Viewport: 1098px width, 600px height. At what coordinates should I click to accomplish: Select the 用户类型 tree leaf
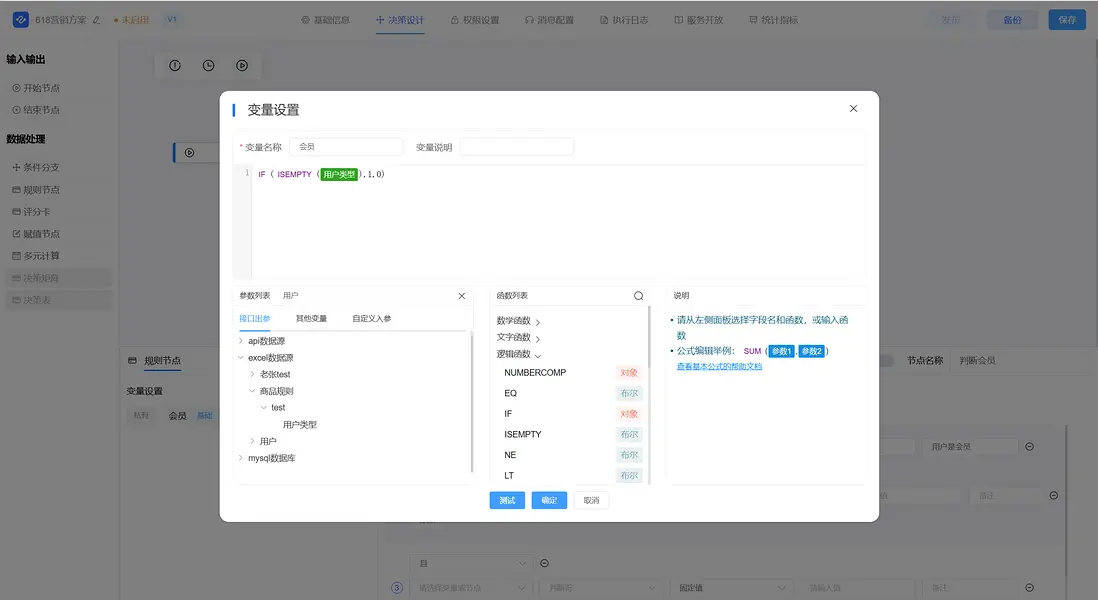tap(300, 425)
